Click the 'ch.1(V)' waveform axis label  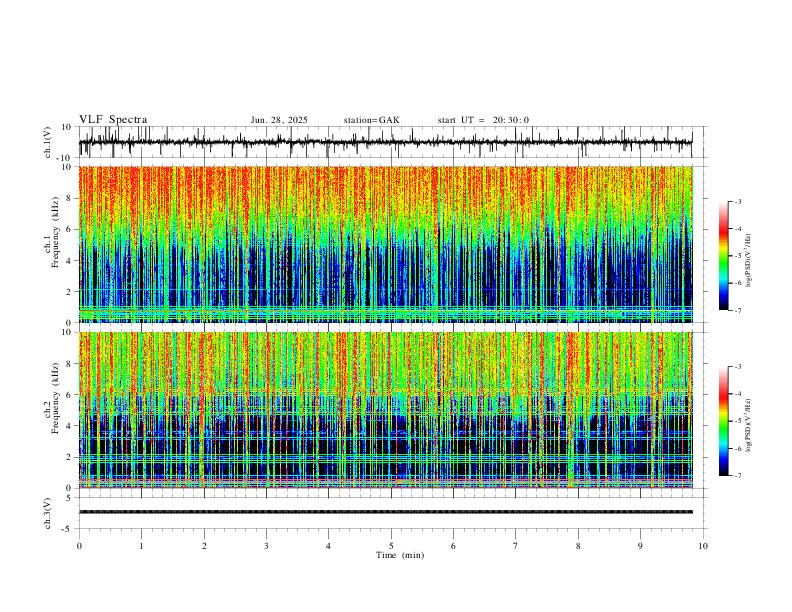[x=48, y=142]
